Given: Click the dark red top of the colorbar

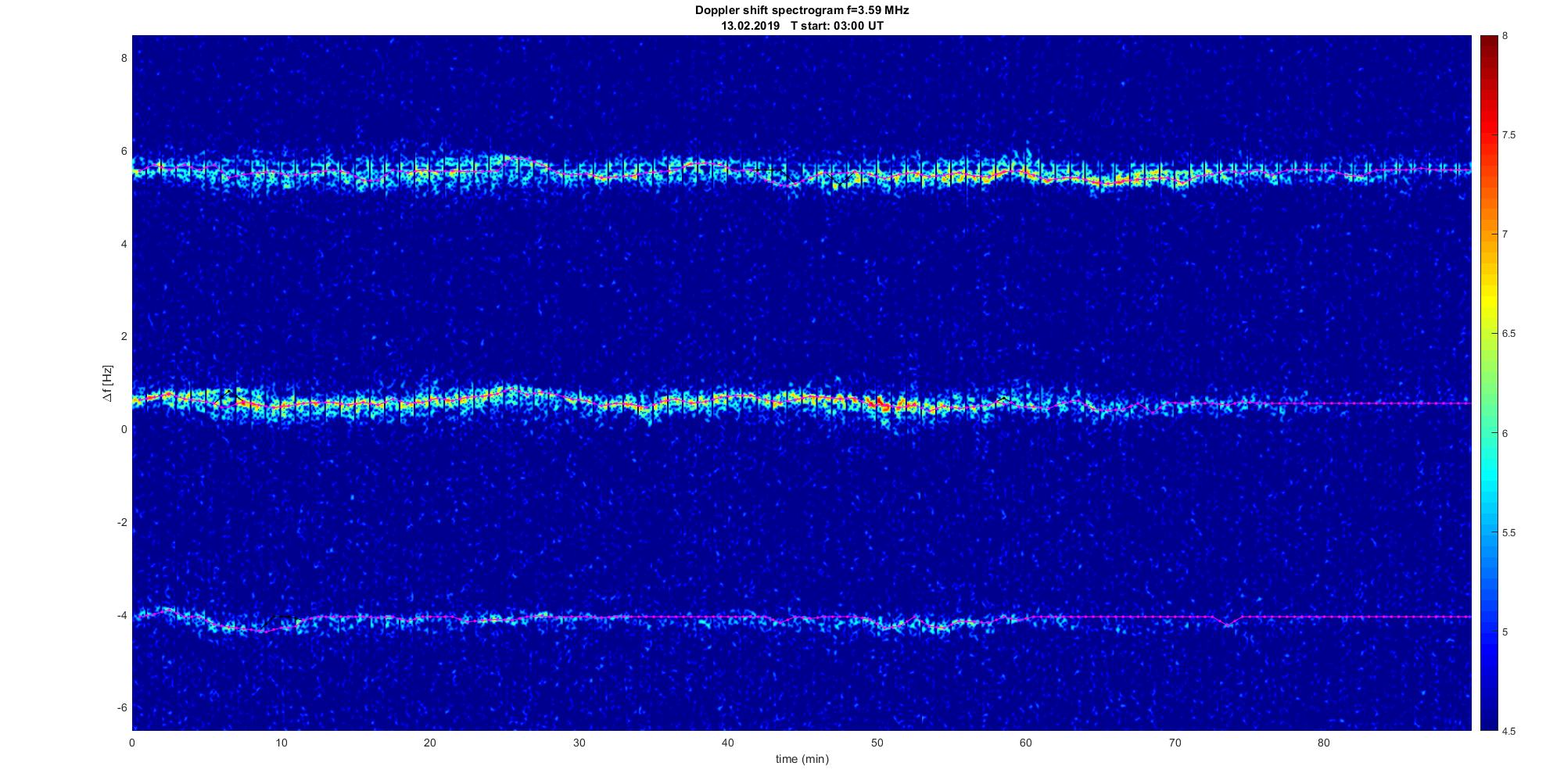Looking at the screenshot, I should click(1488, 43).
